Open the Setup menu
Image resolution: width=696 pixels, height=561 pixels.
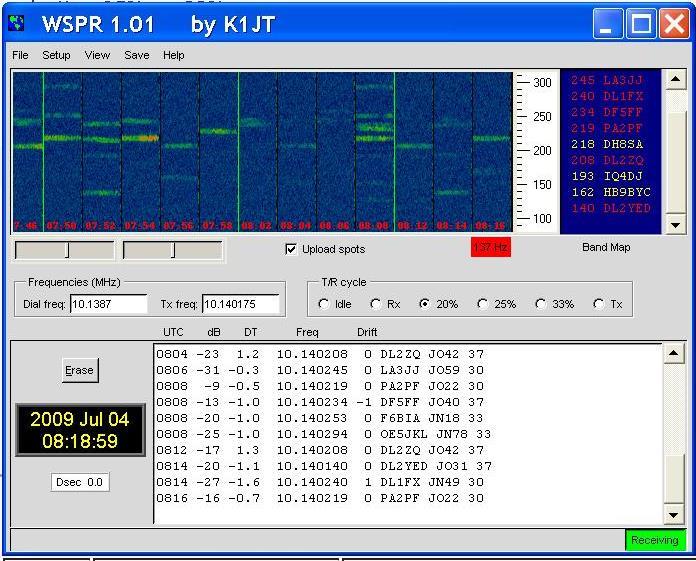point(56,55)
